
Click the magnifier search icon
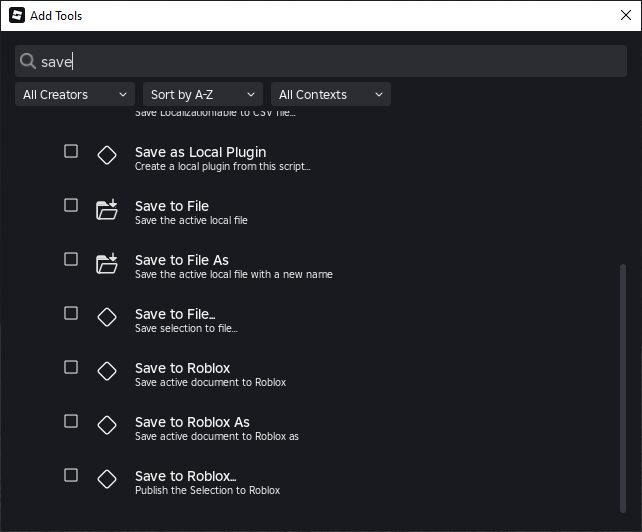tap(28, 61)
